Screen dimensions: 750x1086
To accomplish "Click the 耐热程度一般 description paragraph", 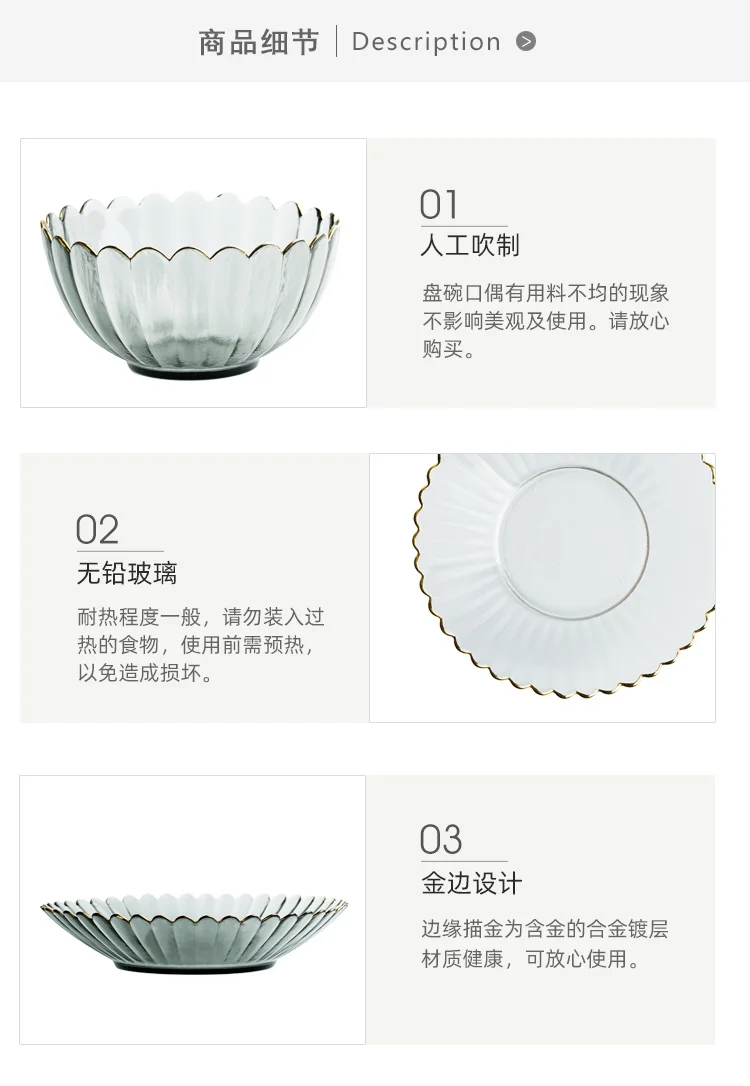I will coord(201,645).
